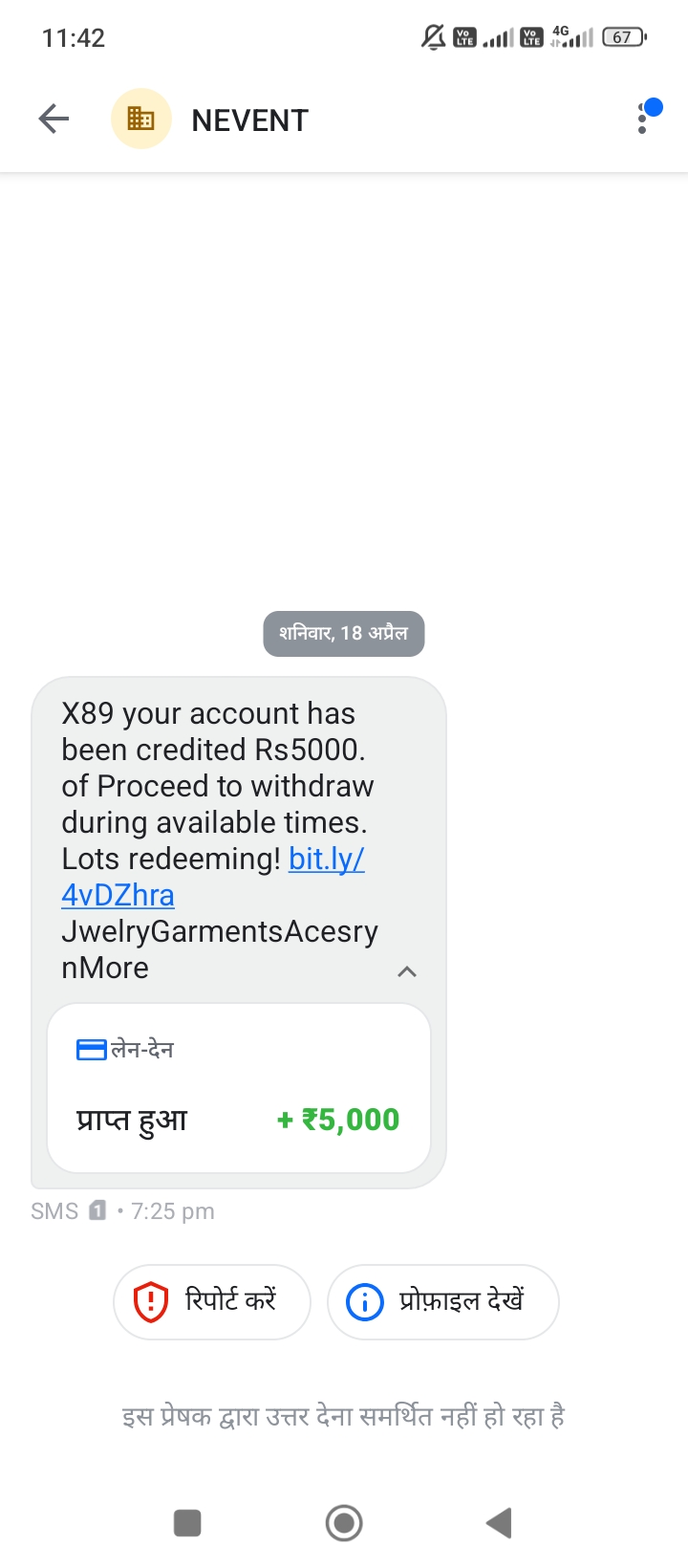688x1568 pixels.
Task: Tap the NEVENT conversation title
Action: click(250, 120)
